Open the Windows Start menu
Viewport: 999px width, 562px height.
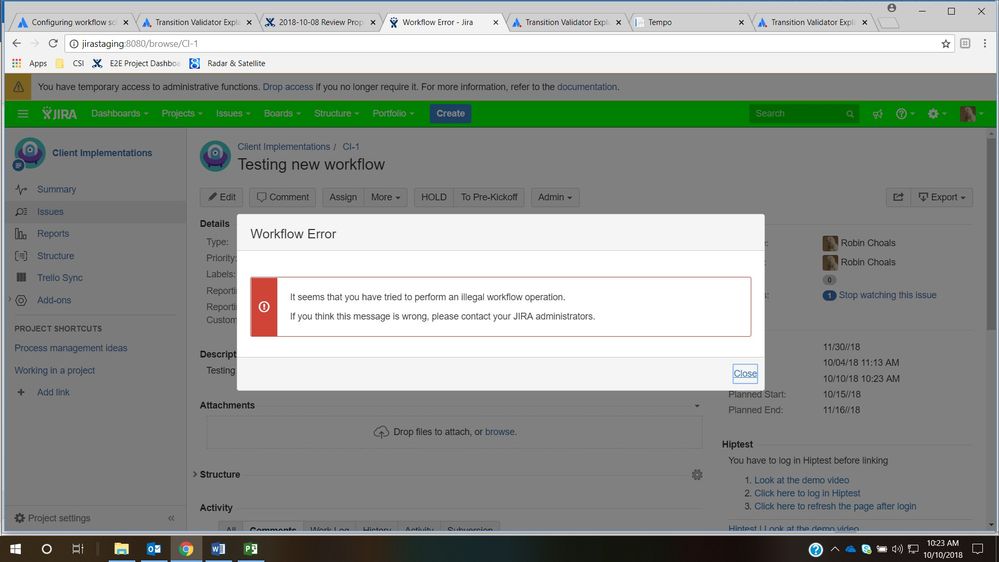pyautogui.click(x=15, y=549)
